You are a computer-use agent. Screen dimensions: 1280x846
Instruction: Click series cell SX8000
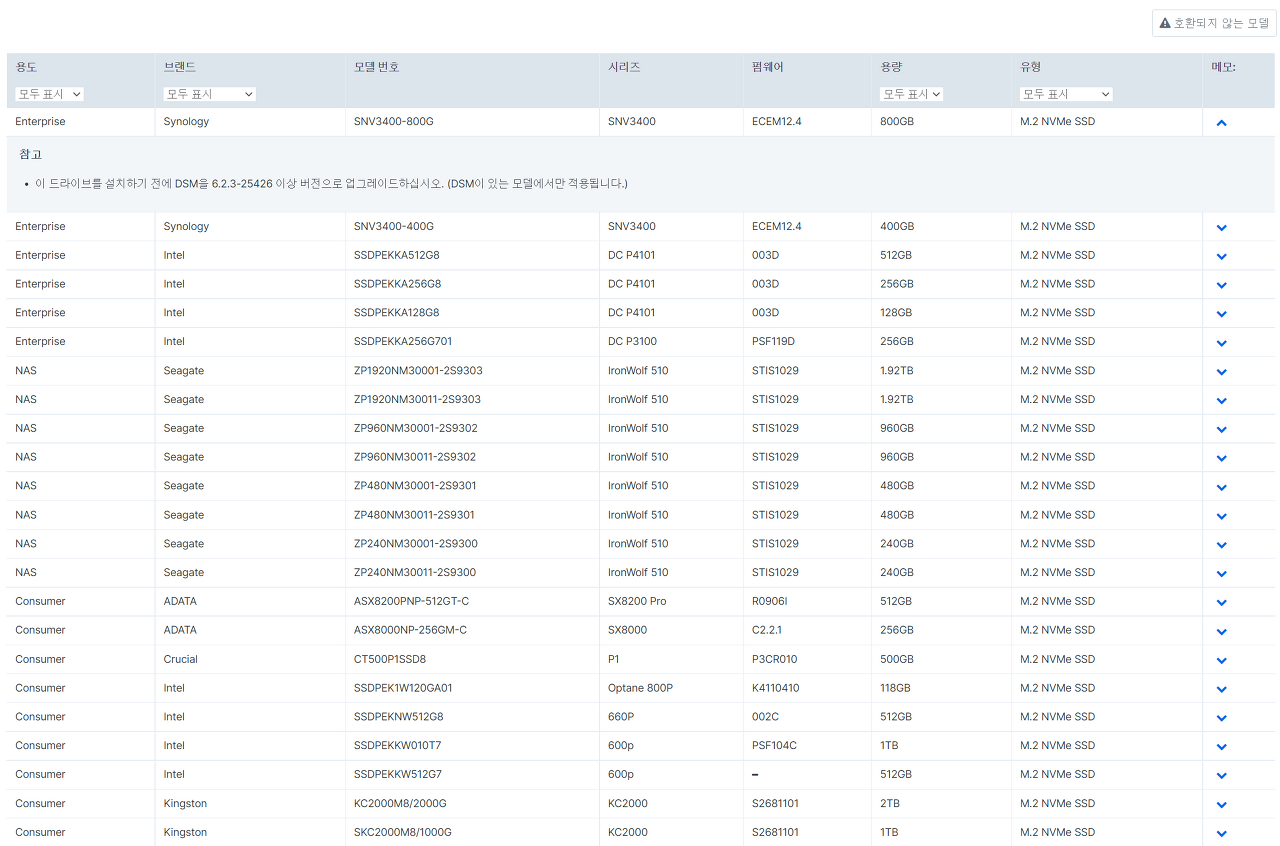pos(627,631)
